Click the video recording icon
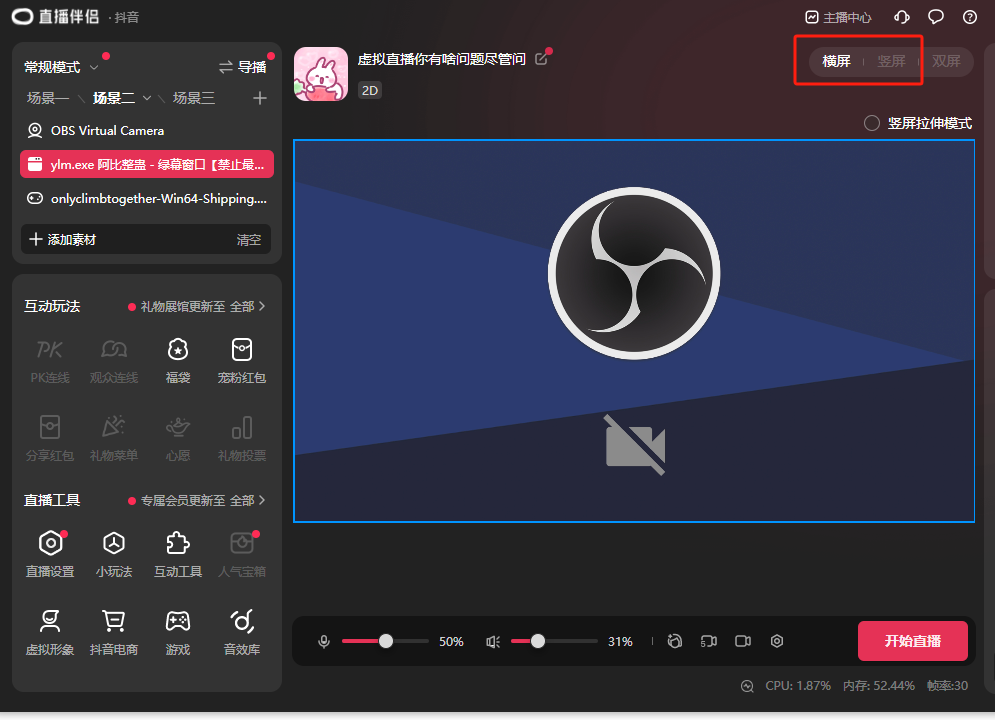 pos(743,641)
